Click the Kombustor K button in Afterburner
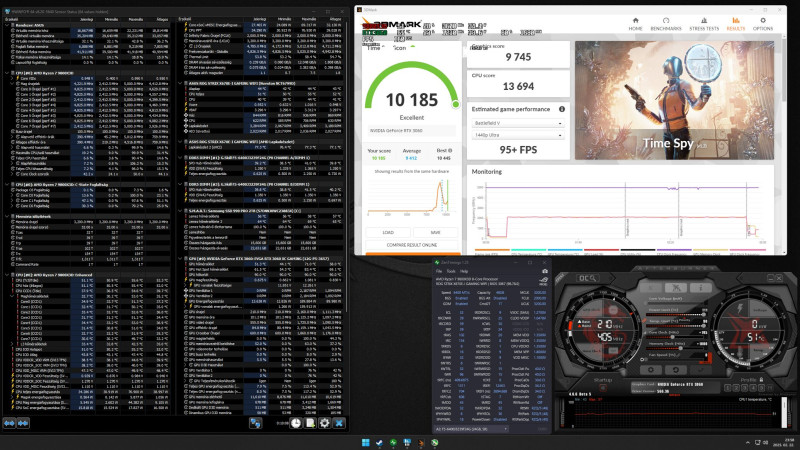 click(x=651, y=288)
